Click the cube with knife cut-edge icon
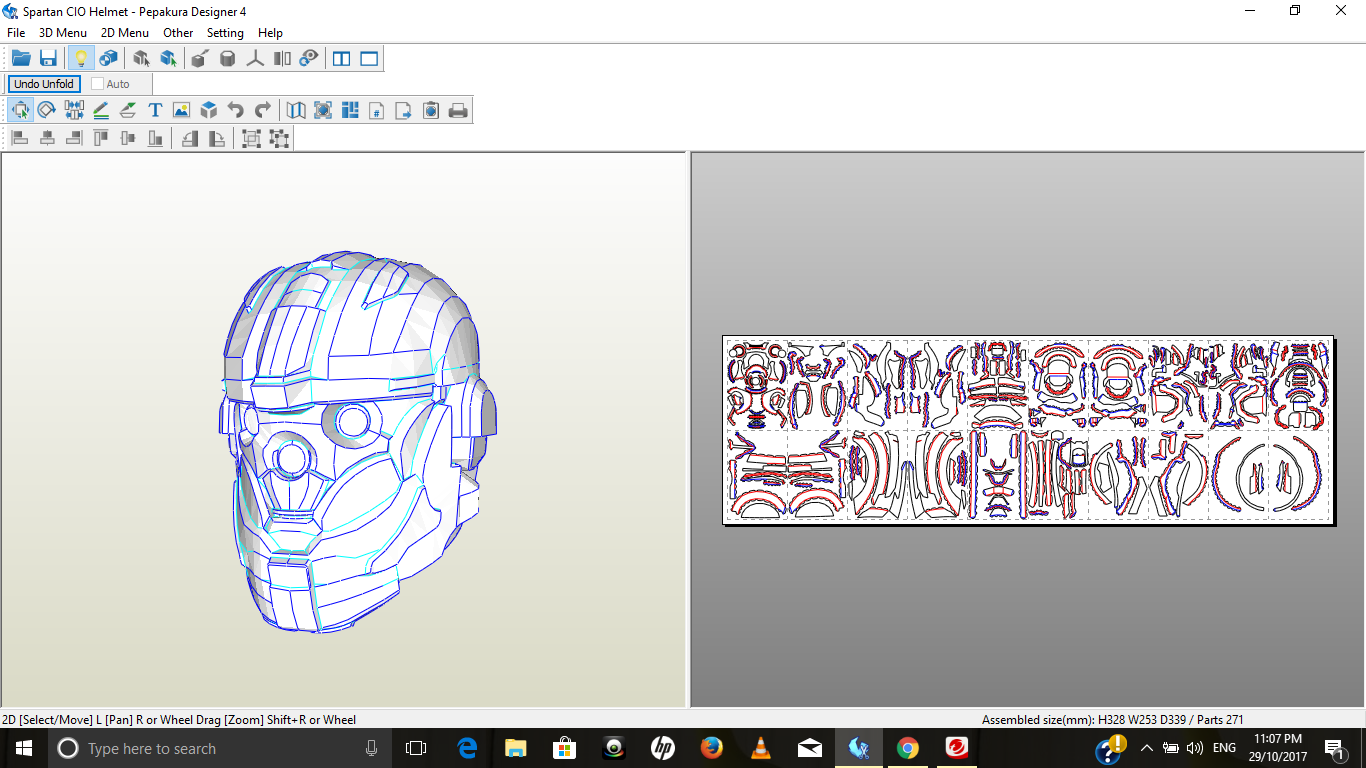1366x768 pixels. 199,58
